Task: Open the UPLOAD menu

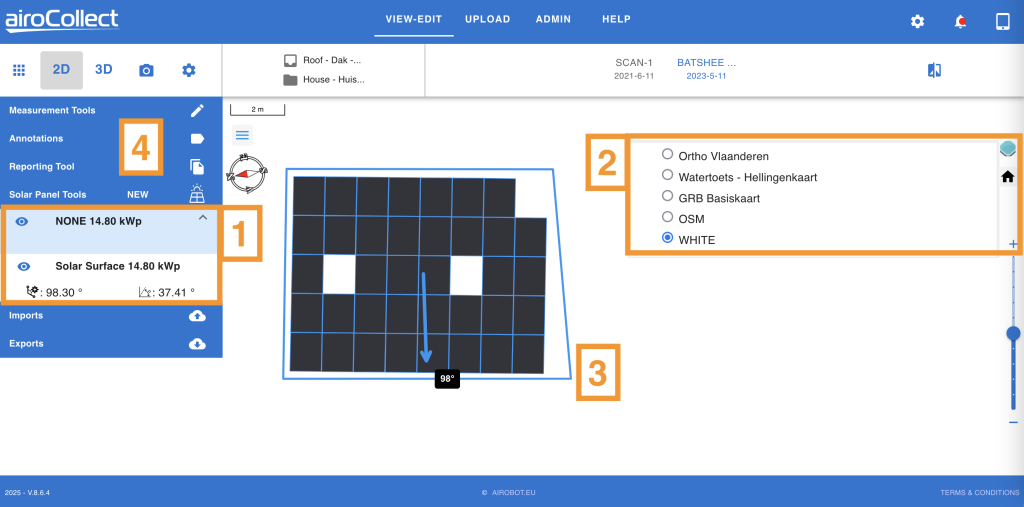Action: click(x=487, y=19)
